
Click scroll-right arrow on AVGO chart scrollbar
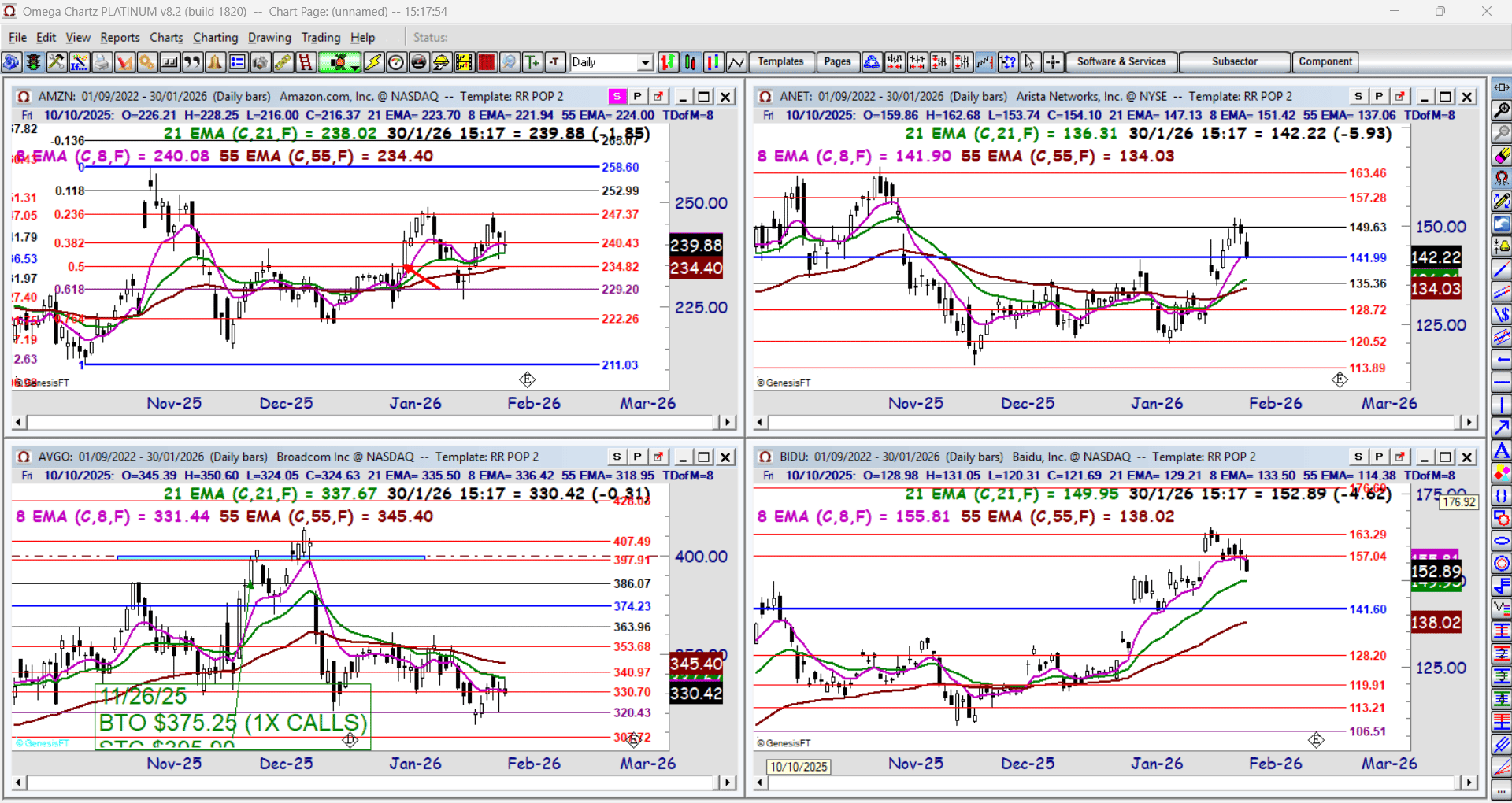(728, 783)
